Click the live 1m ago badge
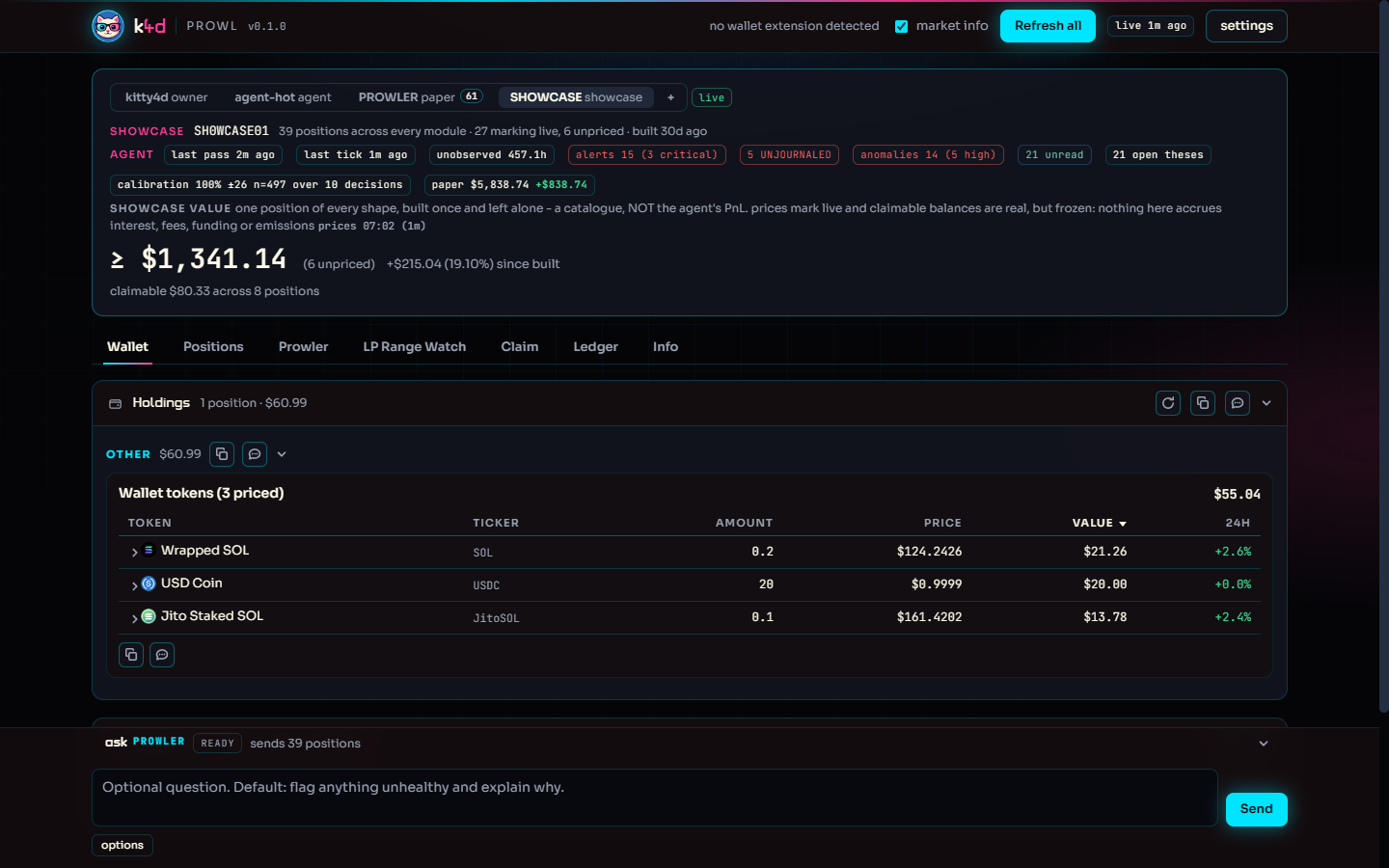Image resolution: width=1389 pixels, height=868 pixels. tap(1151, 26)
